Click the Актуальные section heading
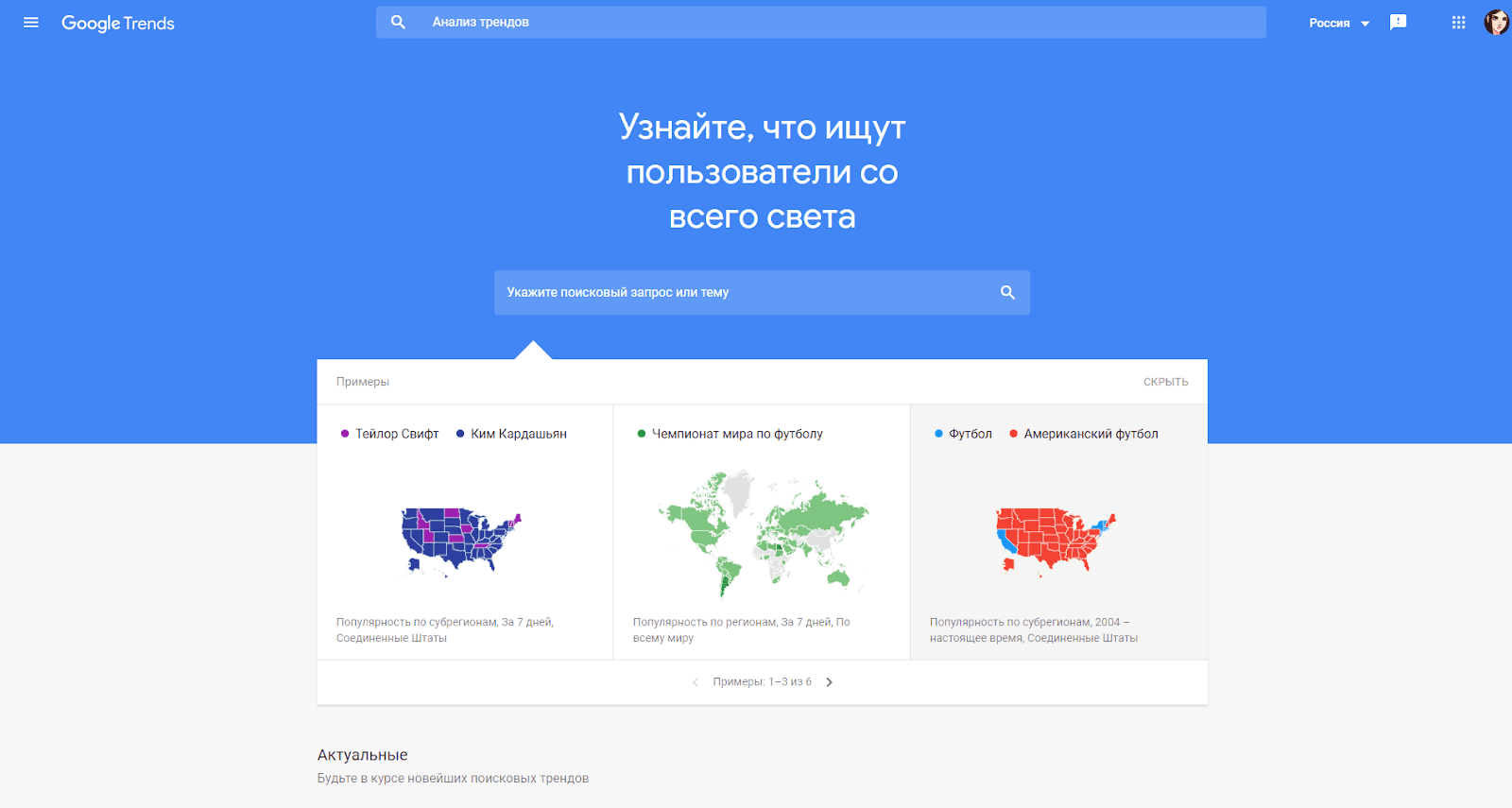 [x=363, y=755]
